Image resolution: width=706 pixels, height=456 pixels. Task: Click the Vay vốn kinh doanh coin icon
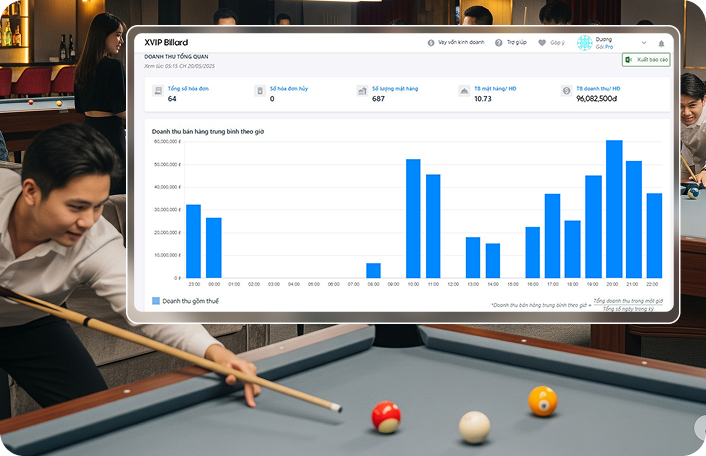point(431,43)
